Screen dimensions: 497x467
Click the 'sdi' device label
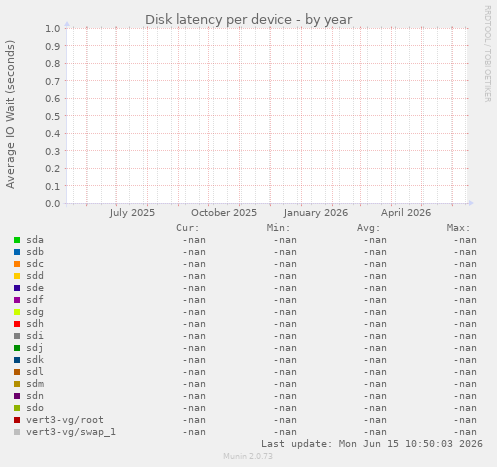(35, 336)
